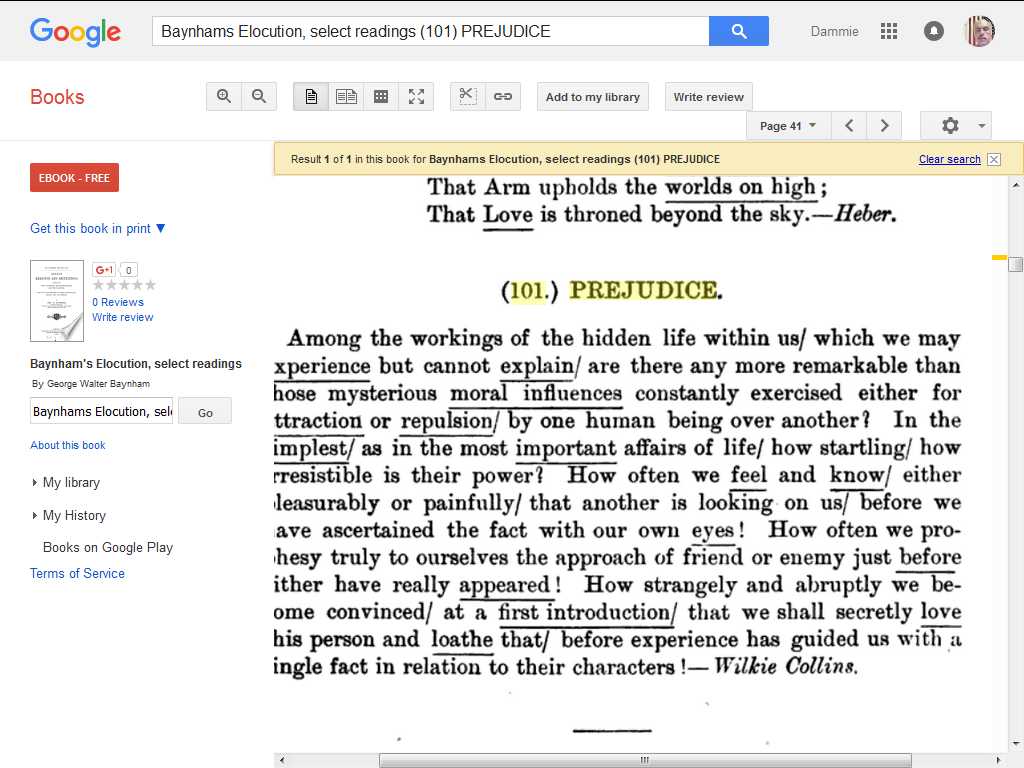This screenshot has width=1024, height=768.
Task: Click the scroll up arrow
Action: pyautogui.click(x=1016, y=185)
